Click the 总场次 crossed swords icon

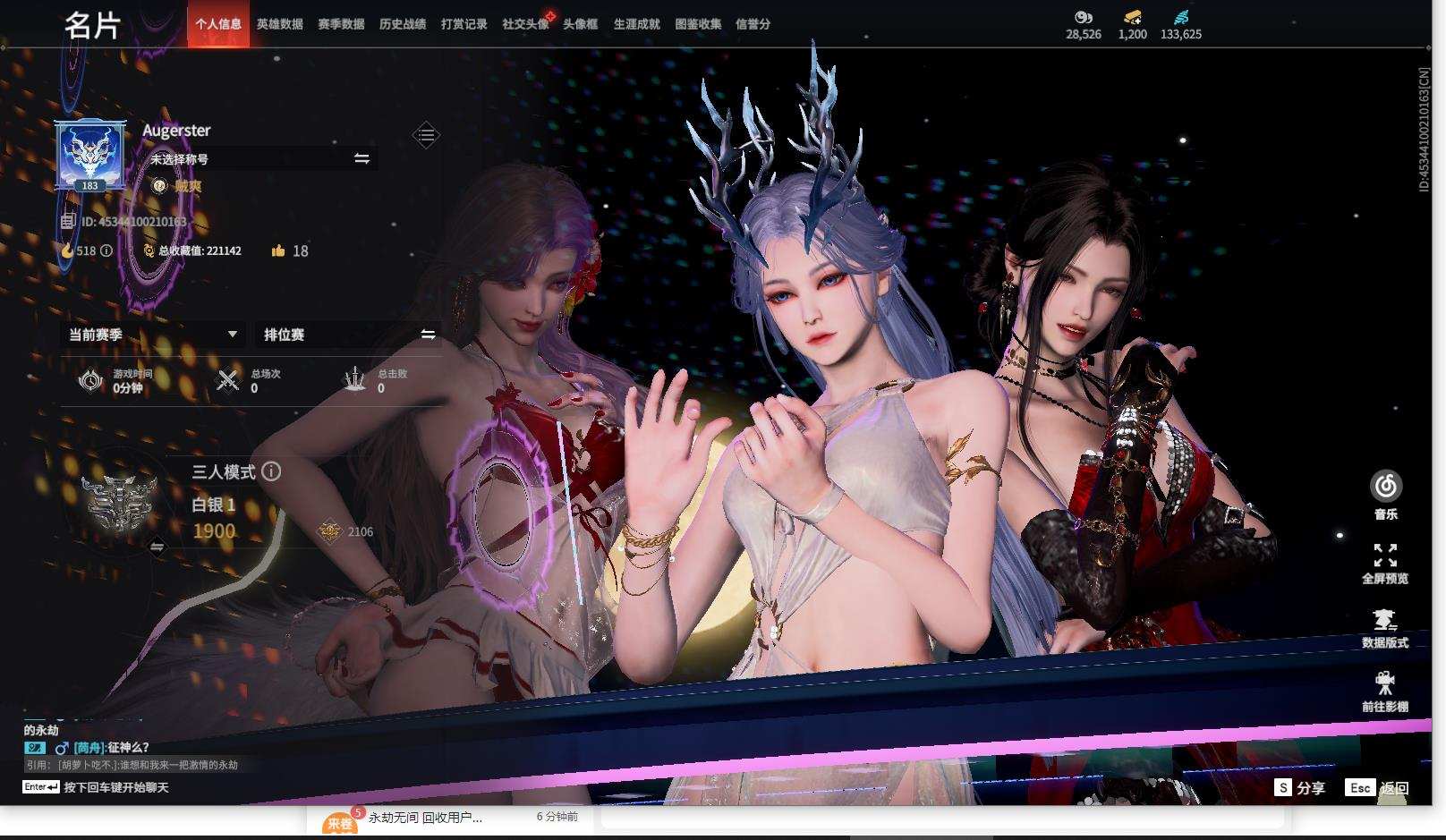(228, 380)
